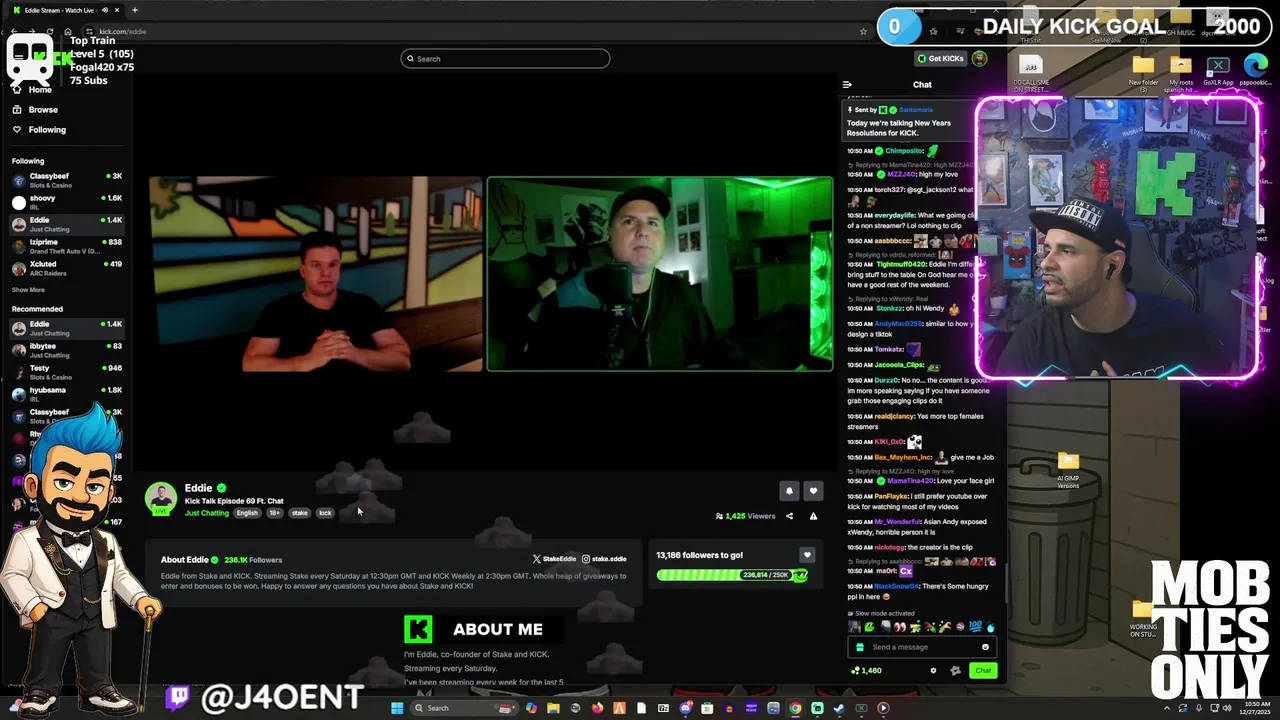This screenshot has width=1280, height=720.
Task: Open stake.eddie Instagram link
Action: [605, 559]
